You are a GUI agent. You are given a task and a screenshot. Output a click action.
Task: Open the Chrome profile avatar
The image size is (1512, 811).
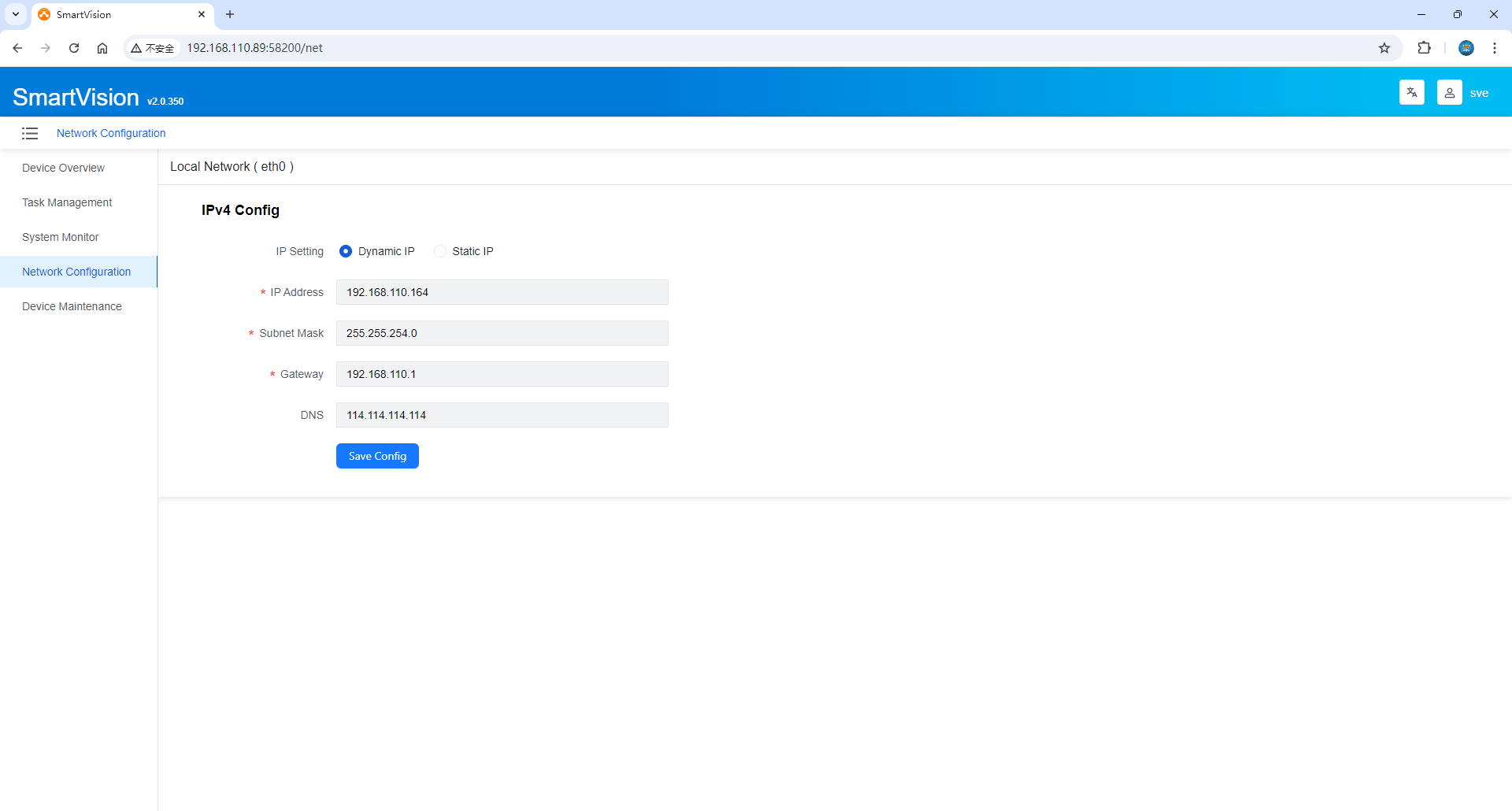(x=1466, y=48)
